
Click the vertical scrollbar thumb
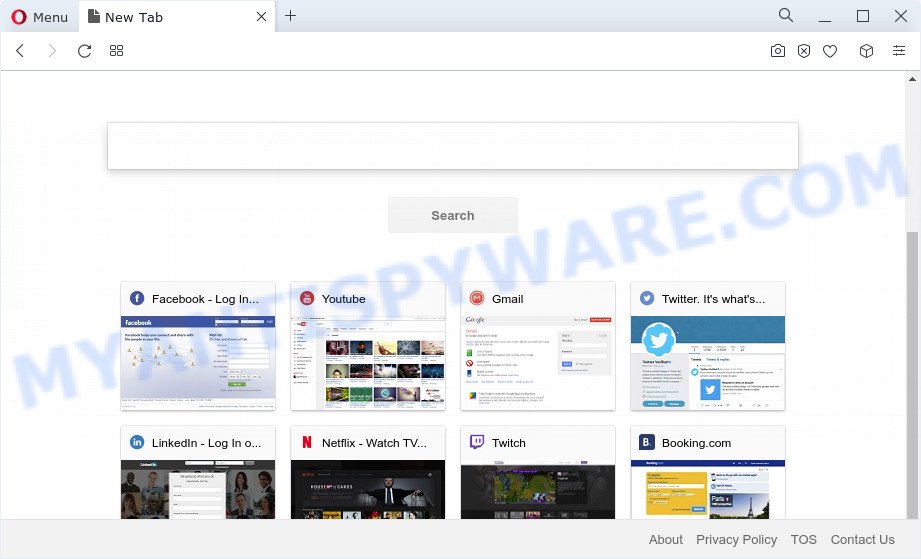click(912, 375)
